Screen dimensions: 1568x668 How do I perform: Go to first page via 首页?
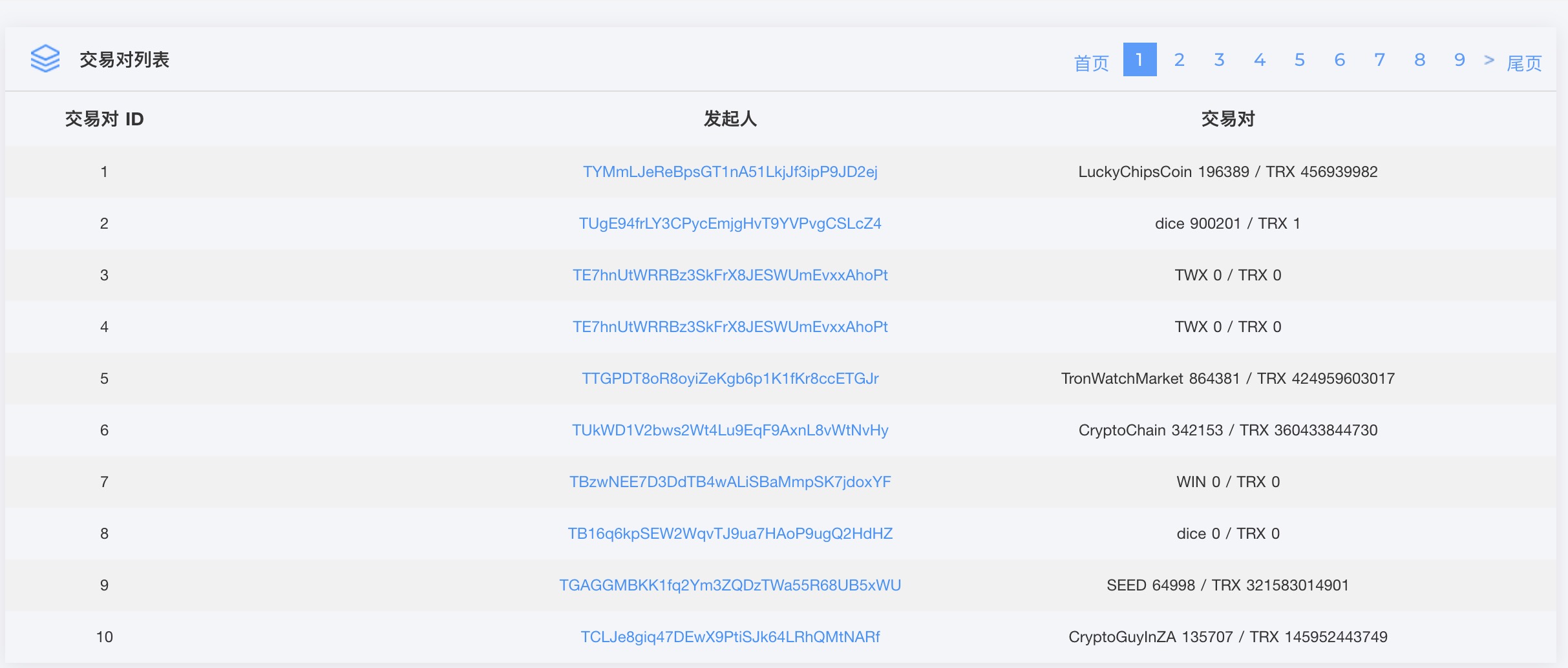(x=1091, y=63)
